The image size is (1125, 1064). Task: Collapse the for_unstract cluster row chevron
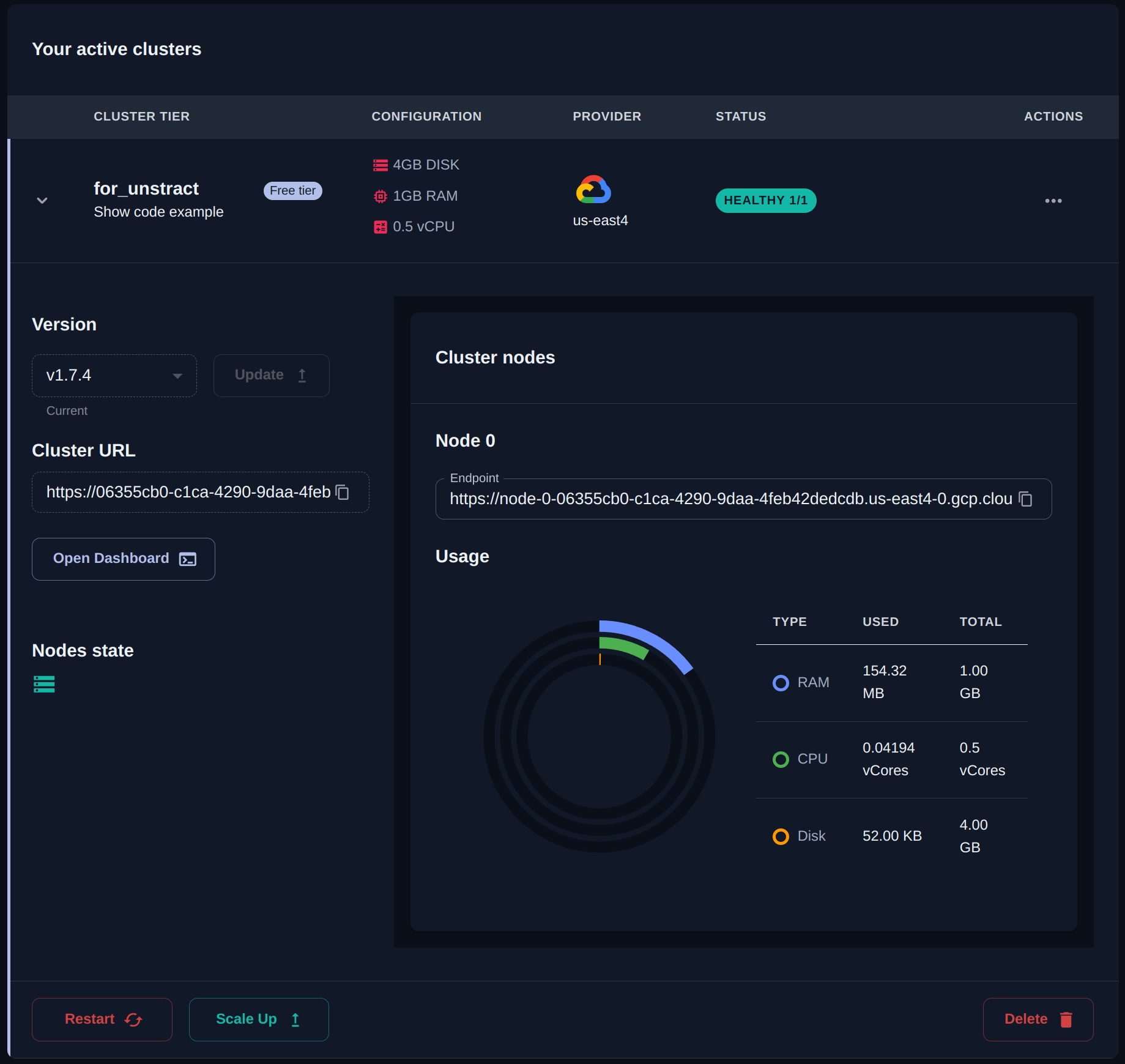[42, 201]
